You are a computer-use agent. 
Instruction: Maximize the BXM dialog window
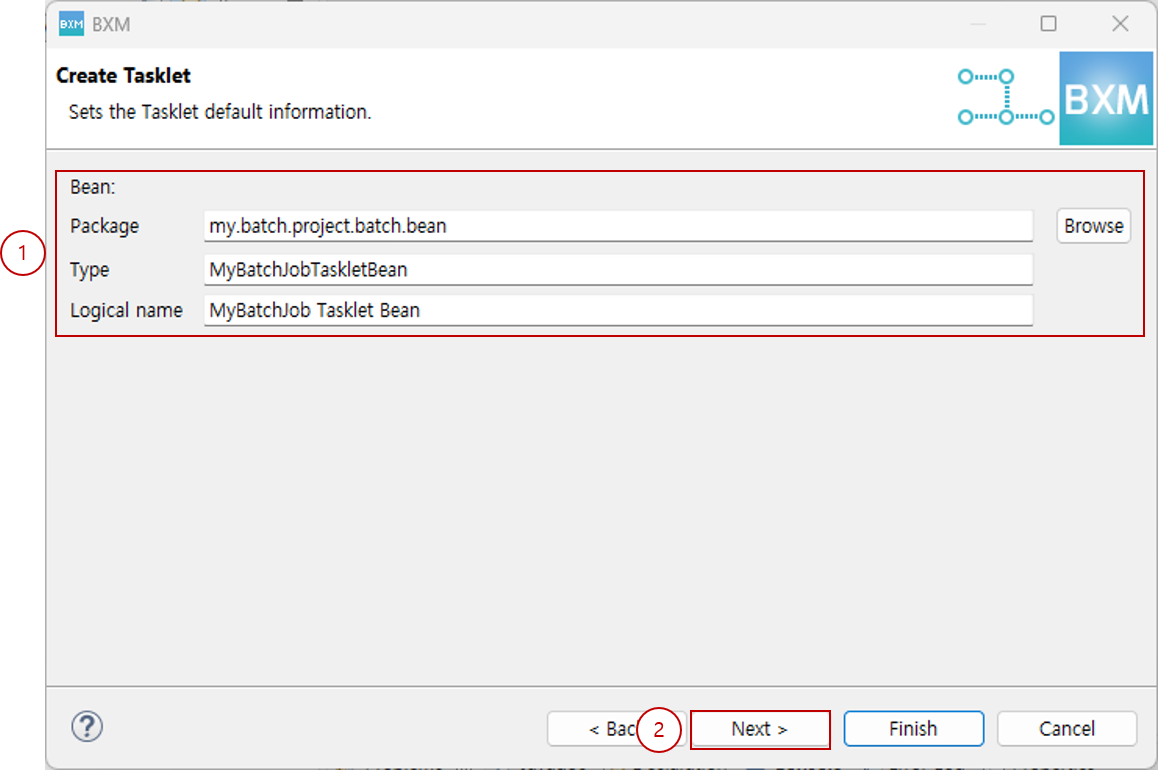(1048, 24)
